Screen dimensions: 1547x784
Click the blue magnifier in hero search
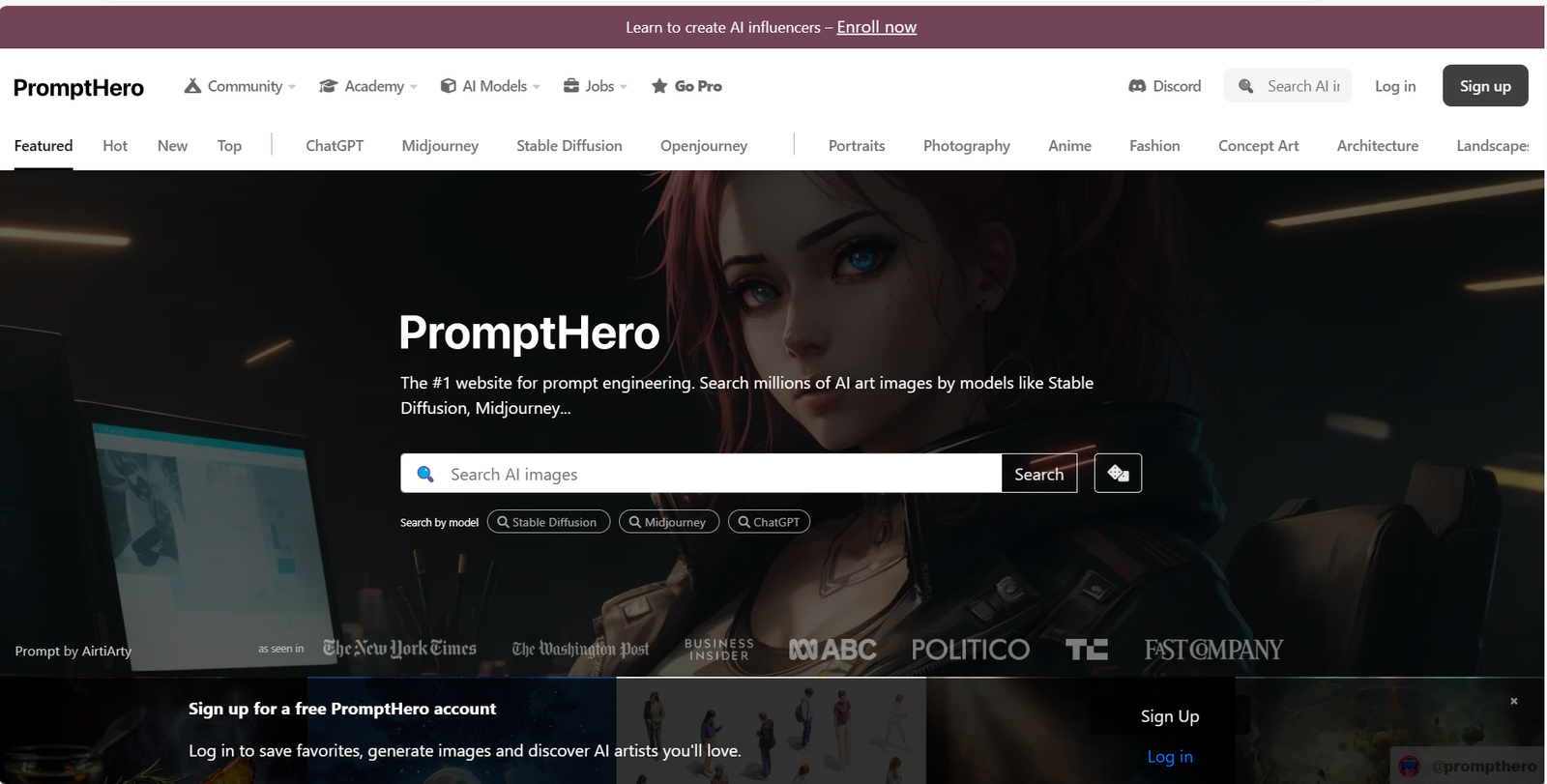point(425,474)
